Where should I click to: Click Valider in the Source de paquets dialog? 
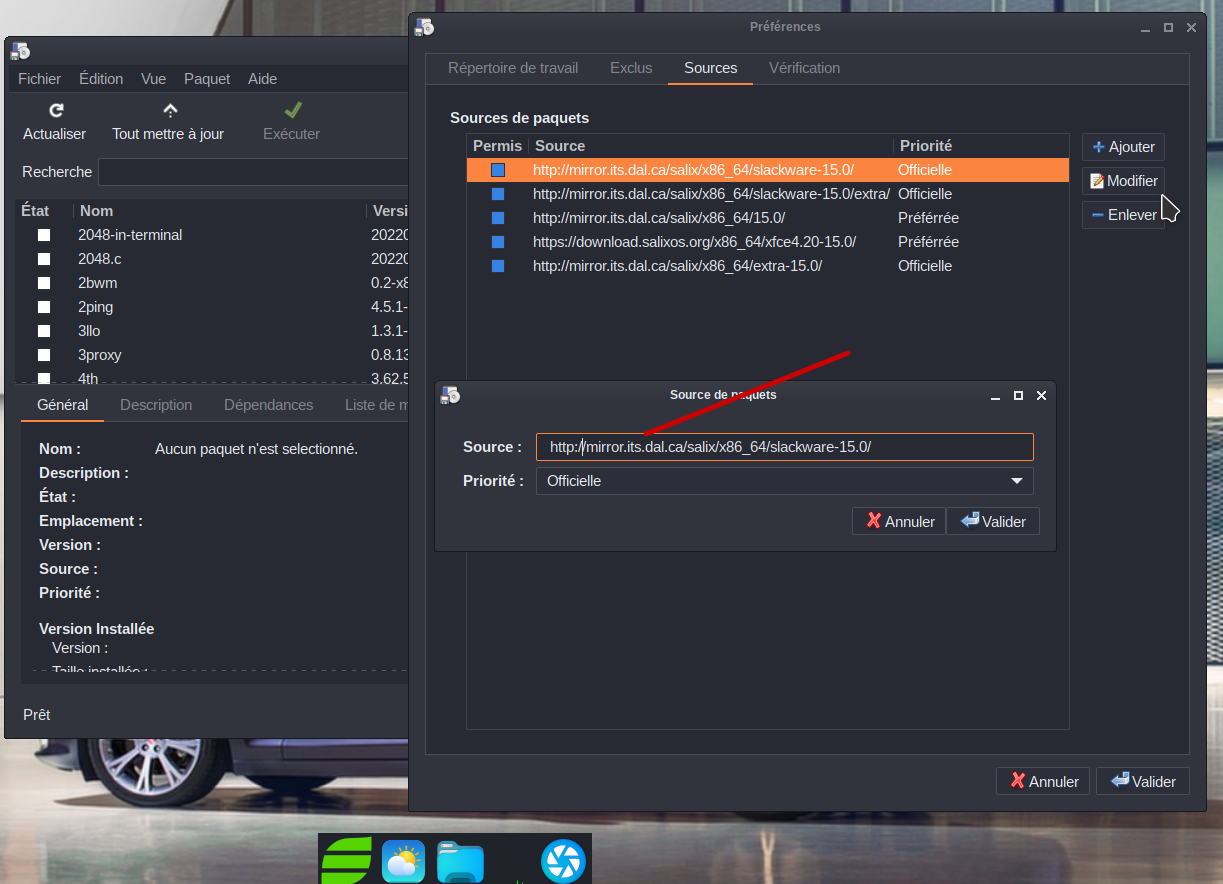(x=993, y=521)
